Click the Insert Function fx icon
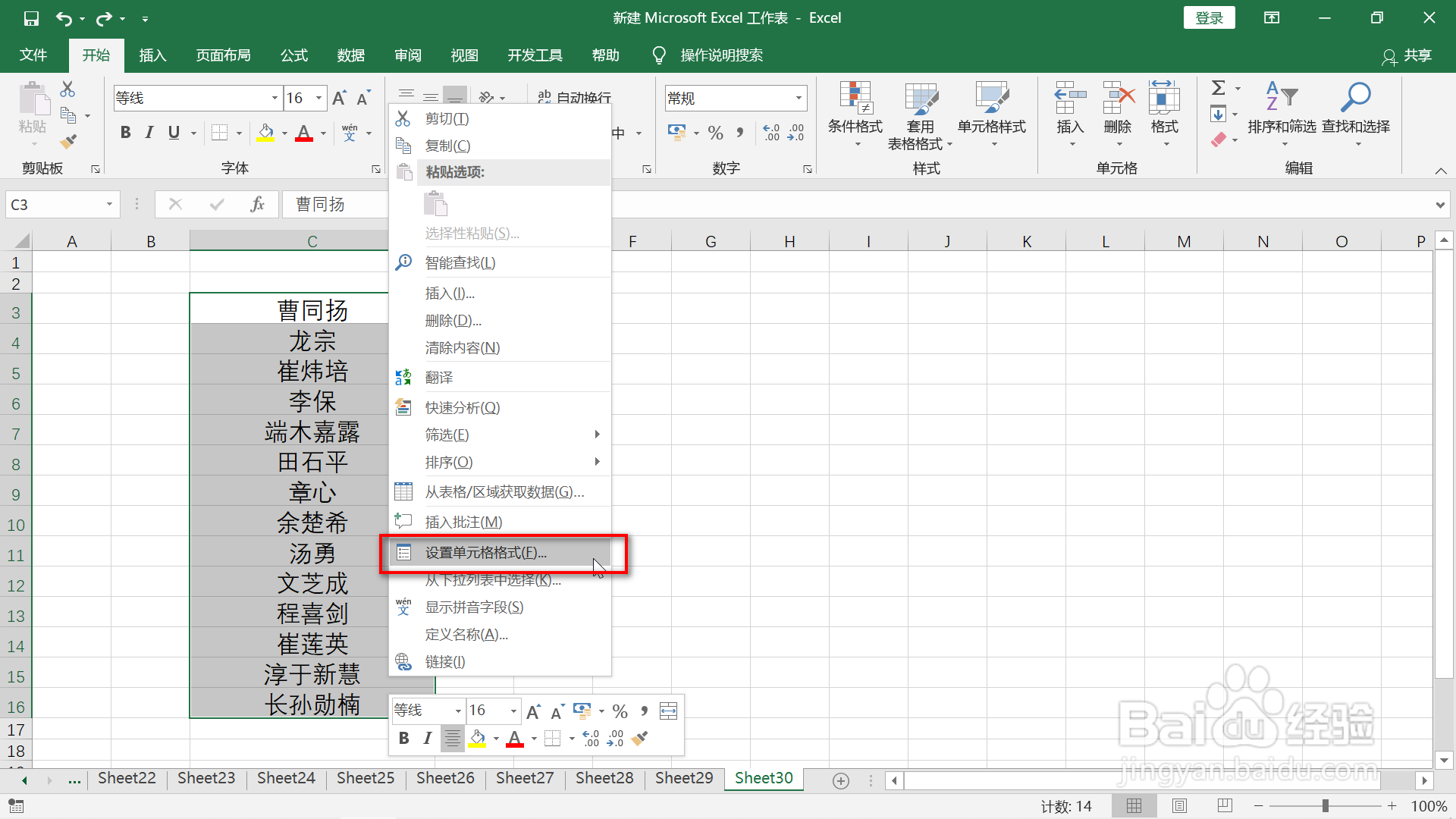The height and width of the screenshot is (819, 1456). pos(257,204)
